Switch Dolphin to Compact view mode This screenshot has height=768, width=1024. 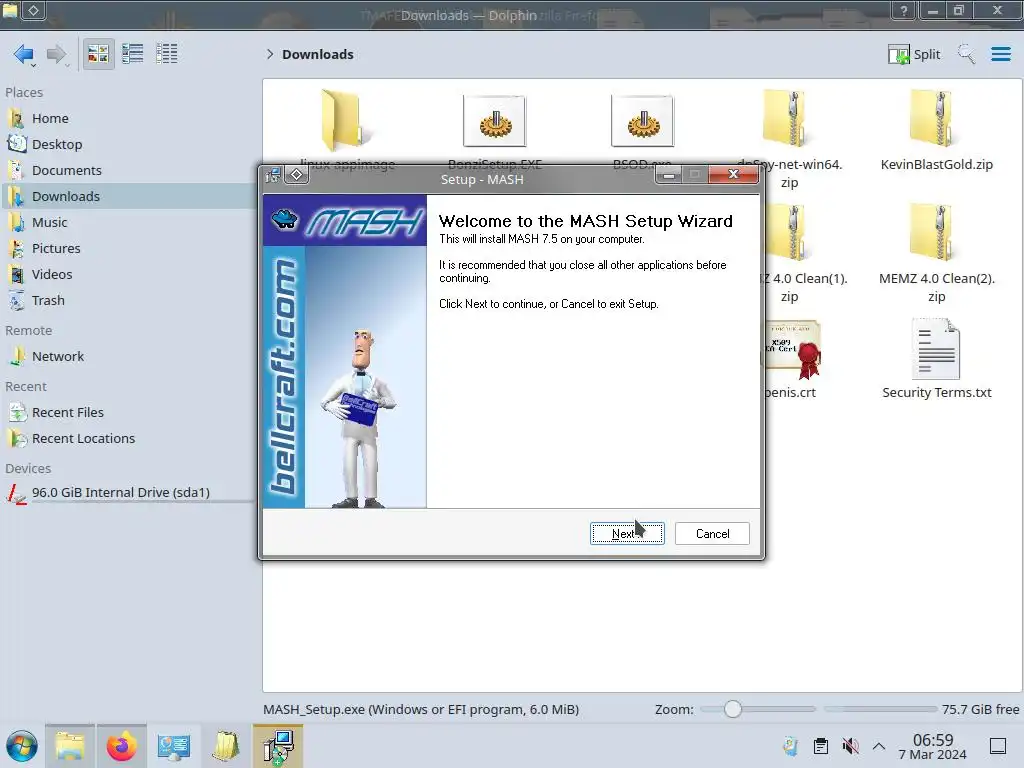click(x=133, y=54)
